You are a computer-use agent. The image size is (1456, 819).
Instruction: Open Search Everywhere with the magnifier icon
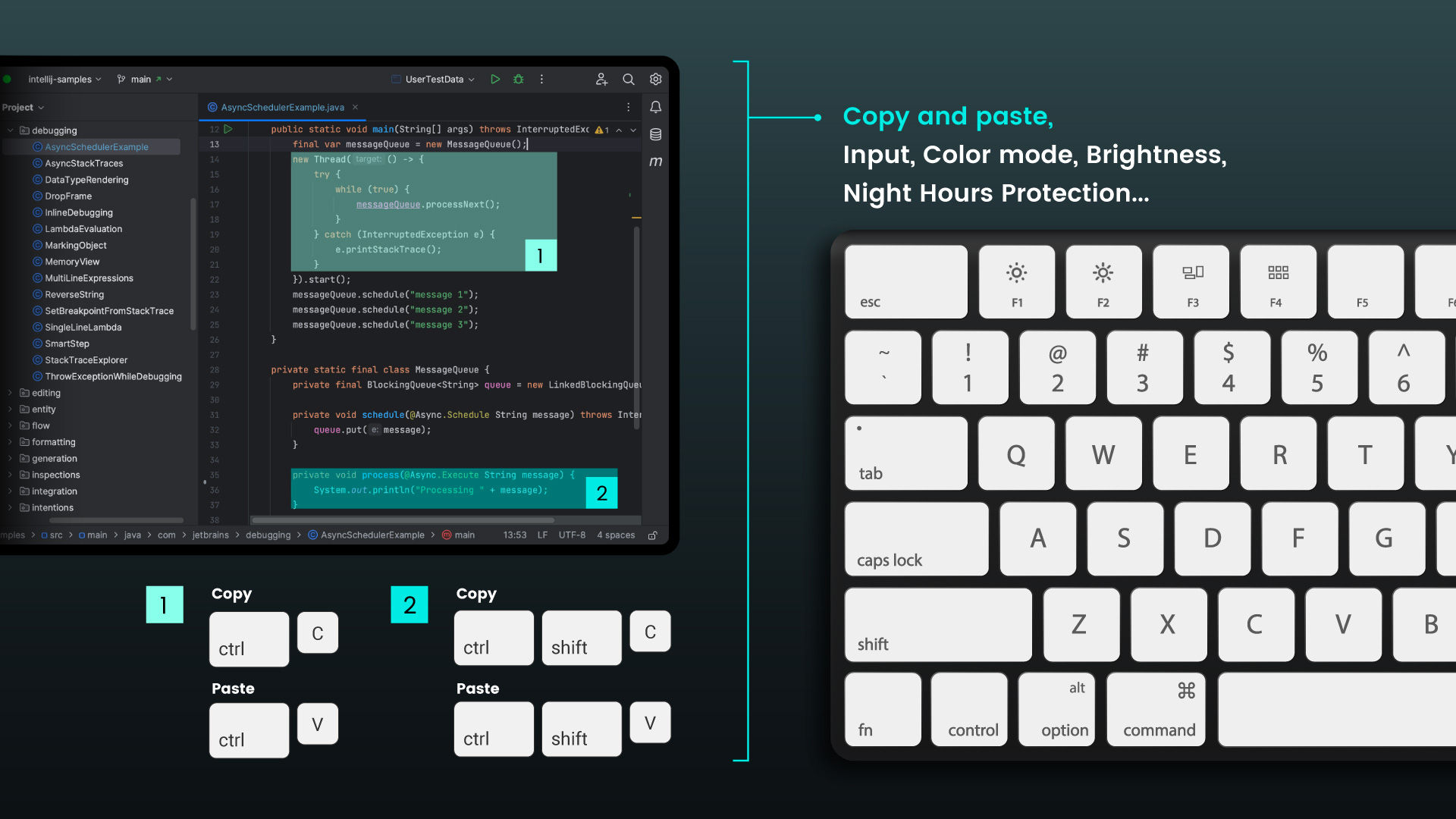point(629,79)
